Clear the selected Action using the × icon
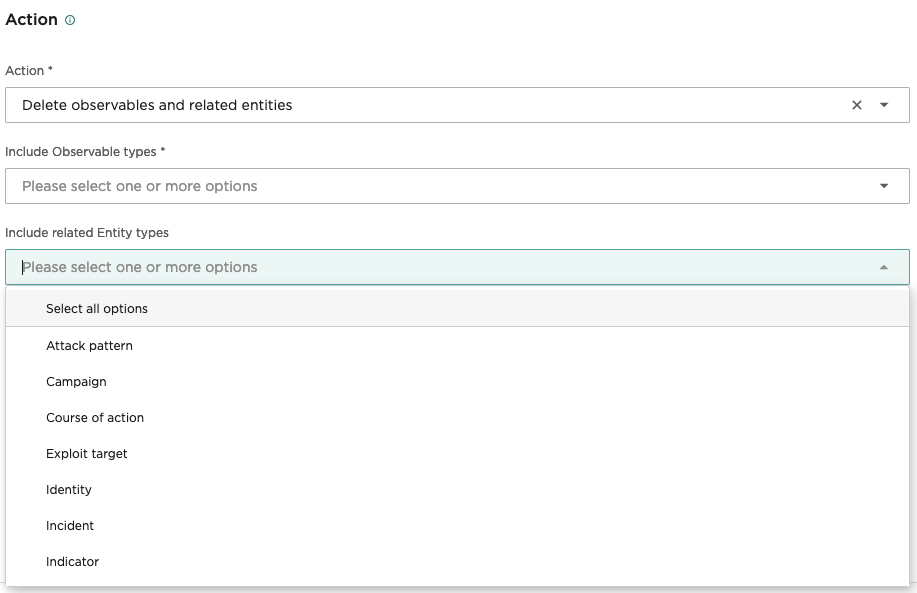917x593 pixels. tap(856, 104)
